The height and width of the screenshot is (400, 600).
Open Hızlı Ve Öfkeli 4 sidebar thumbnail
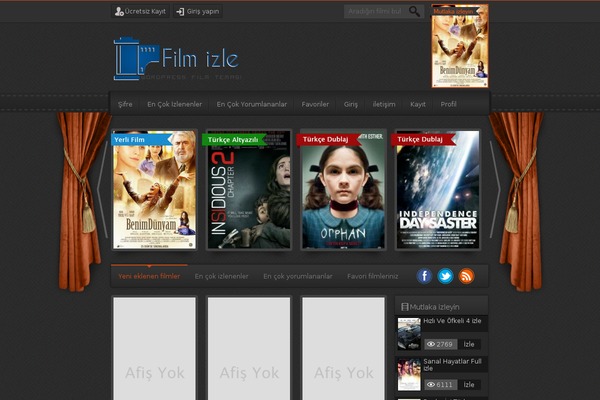coord(409,333)
